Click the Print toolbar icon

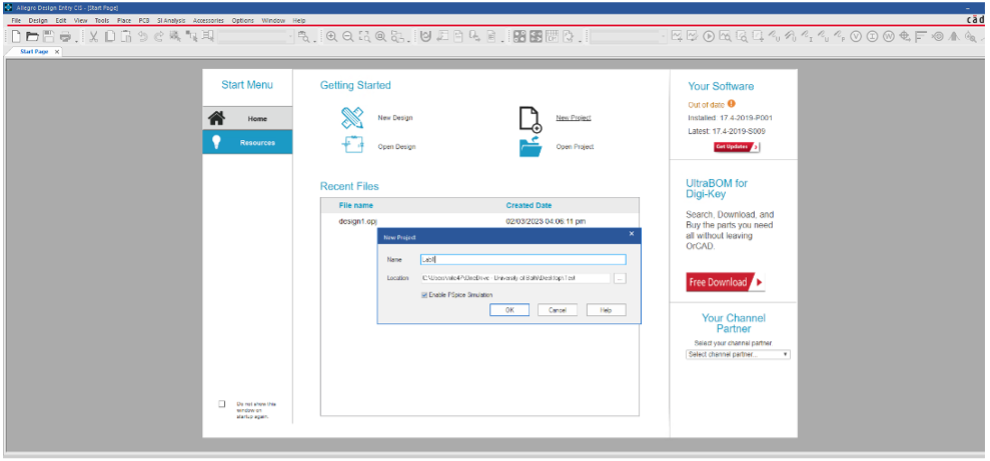coord(65,37)
